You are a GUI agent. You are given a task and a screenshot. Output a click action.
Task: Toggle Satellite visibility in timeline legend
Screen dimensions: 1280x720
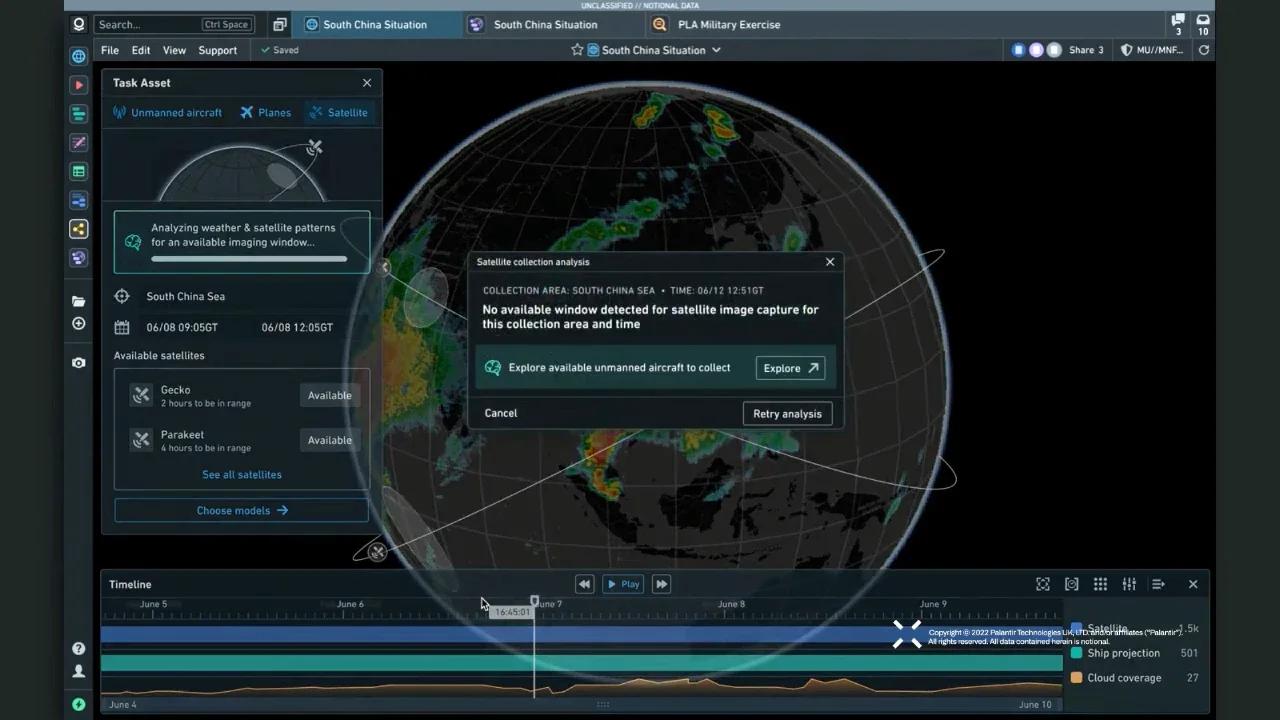[x=1106, y=628]
